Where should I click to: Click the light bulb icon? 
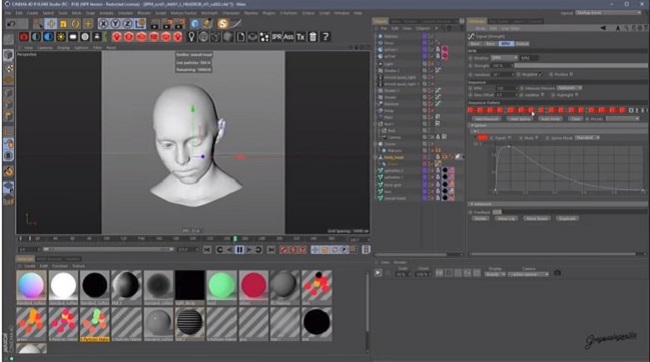(191, 37)
